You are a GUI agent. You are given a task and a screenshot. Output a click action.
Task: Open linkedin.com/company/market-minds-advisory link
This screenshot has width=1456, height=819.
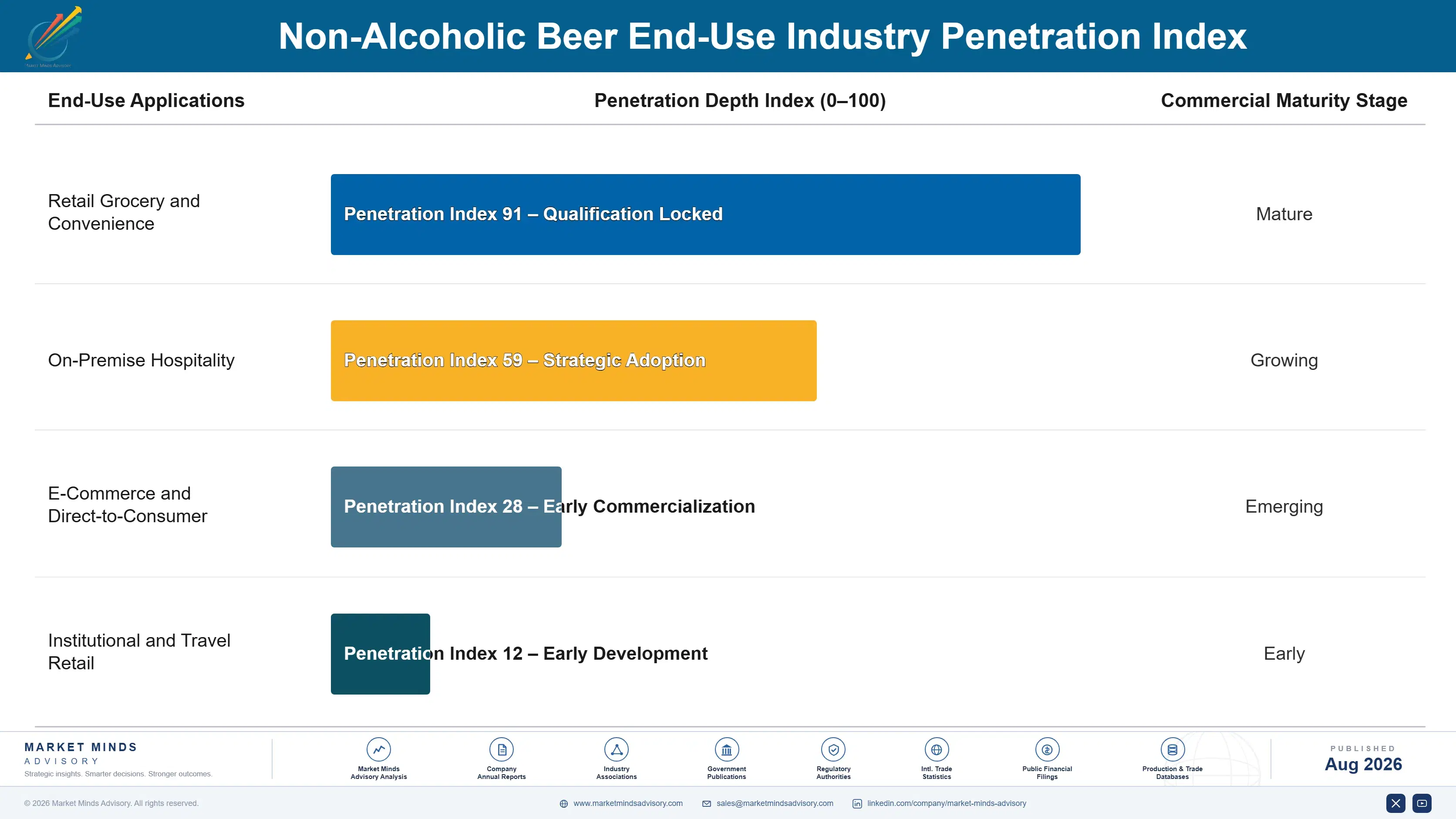pos(947,803)
